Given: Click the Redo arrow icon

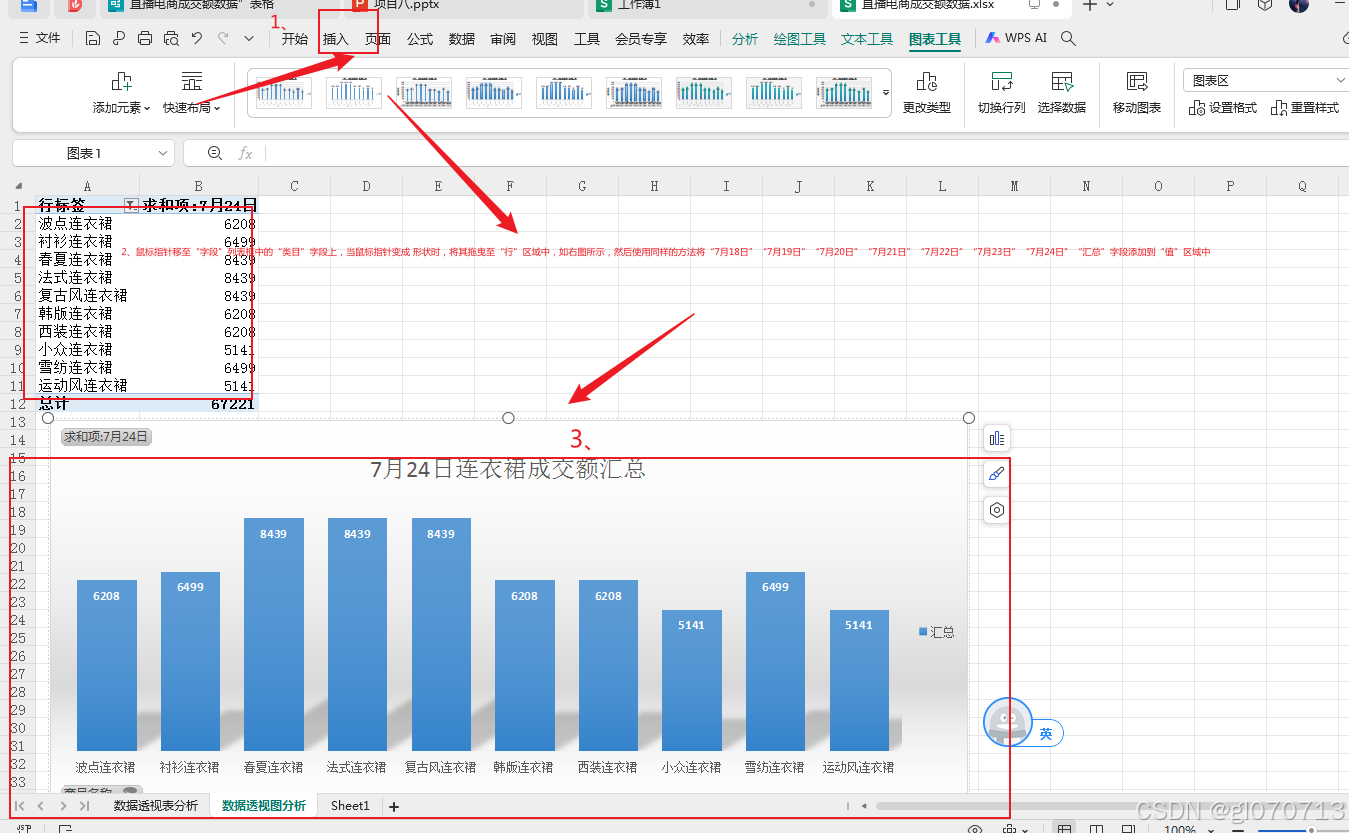Looking at the screenshot, I should click(223, 39).
